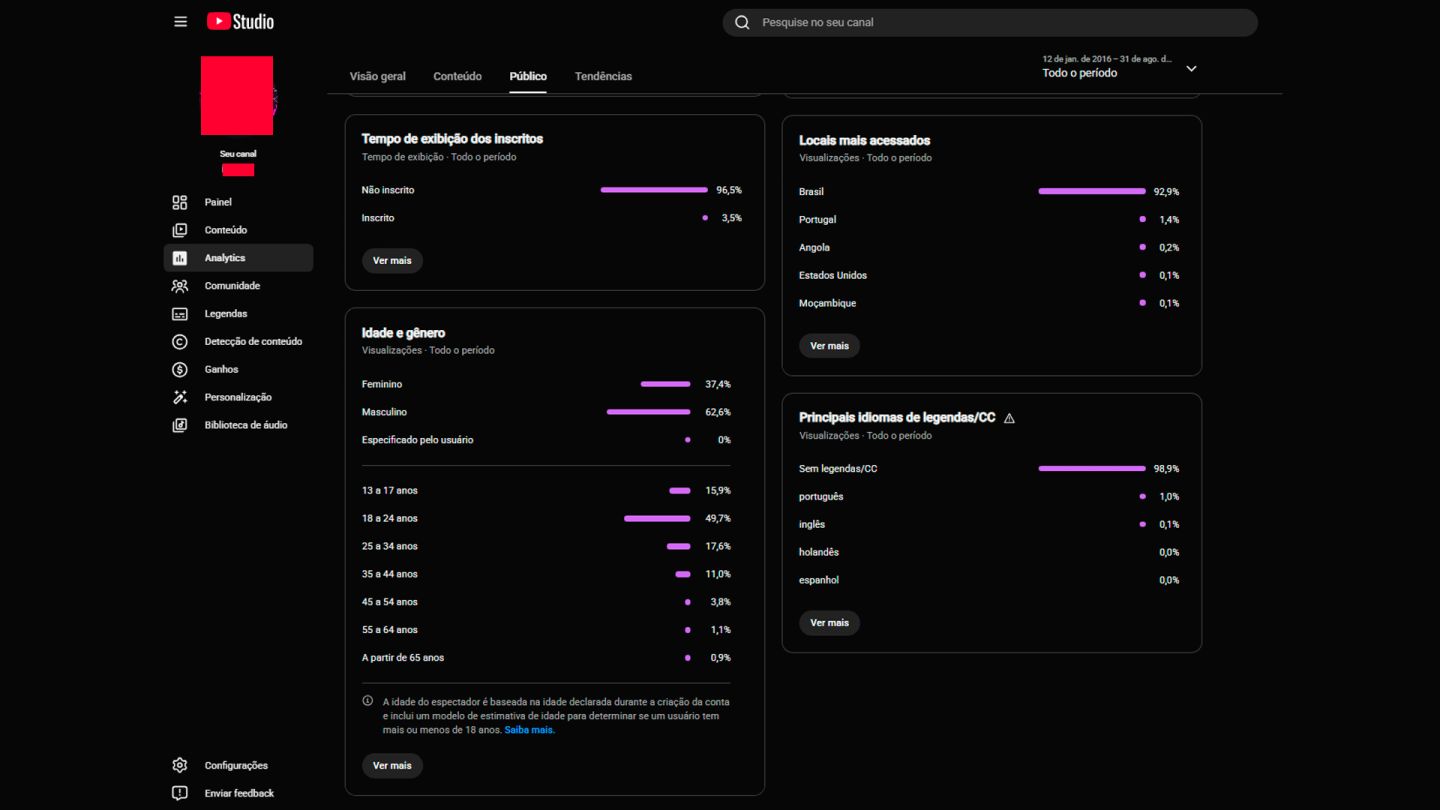The image size is (1440, 810).
Task: Click the search magnifier icon
Action: tap(742, 22)
